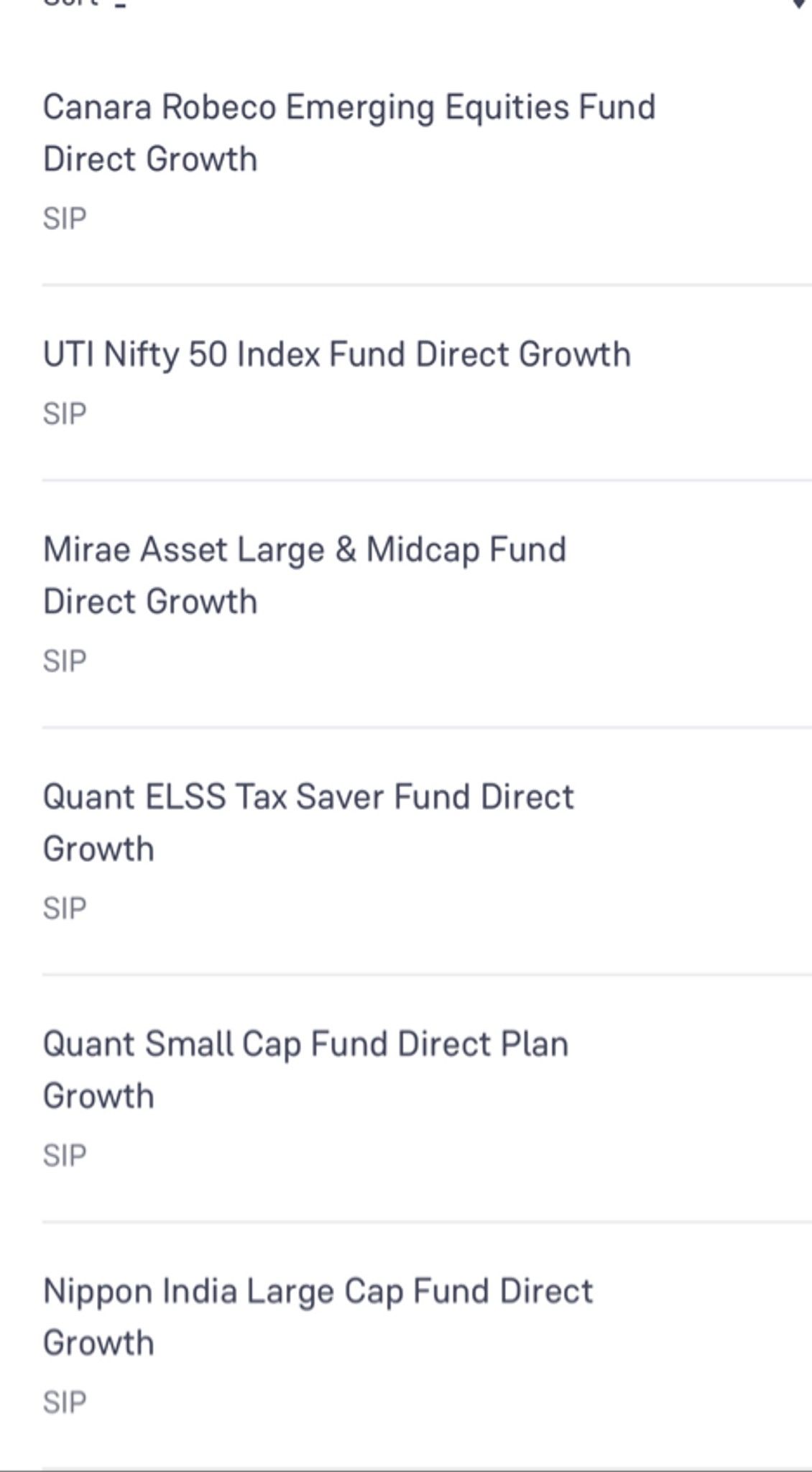Tap SIP label under Quant ELSS Tax Saver
The height and width of the screenshot is (1472, 812).
pos(65,908)
